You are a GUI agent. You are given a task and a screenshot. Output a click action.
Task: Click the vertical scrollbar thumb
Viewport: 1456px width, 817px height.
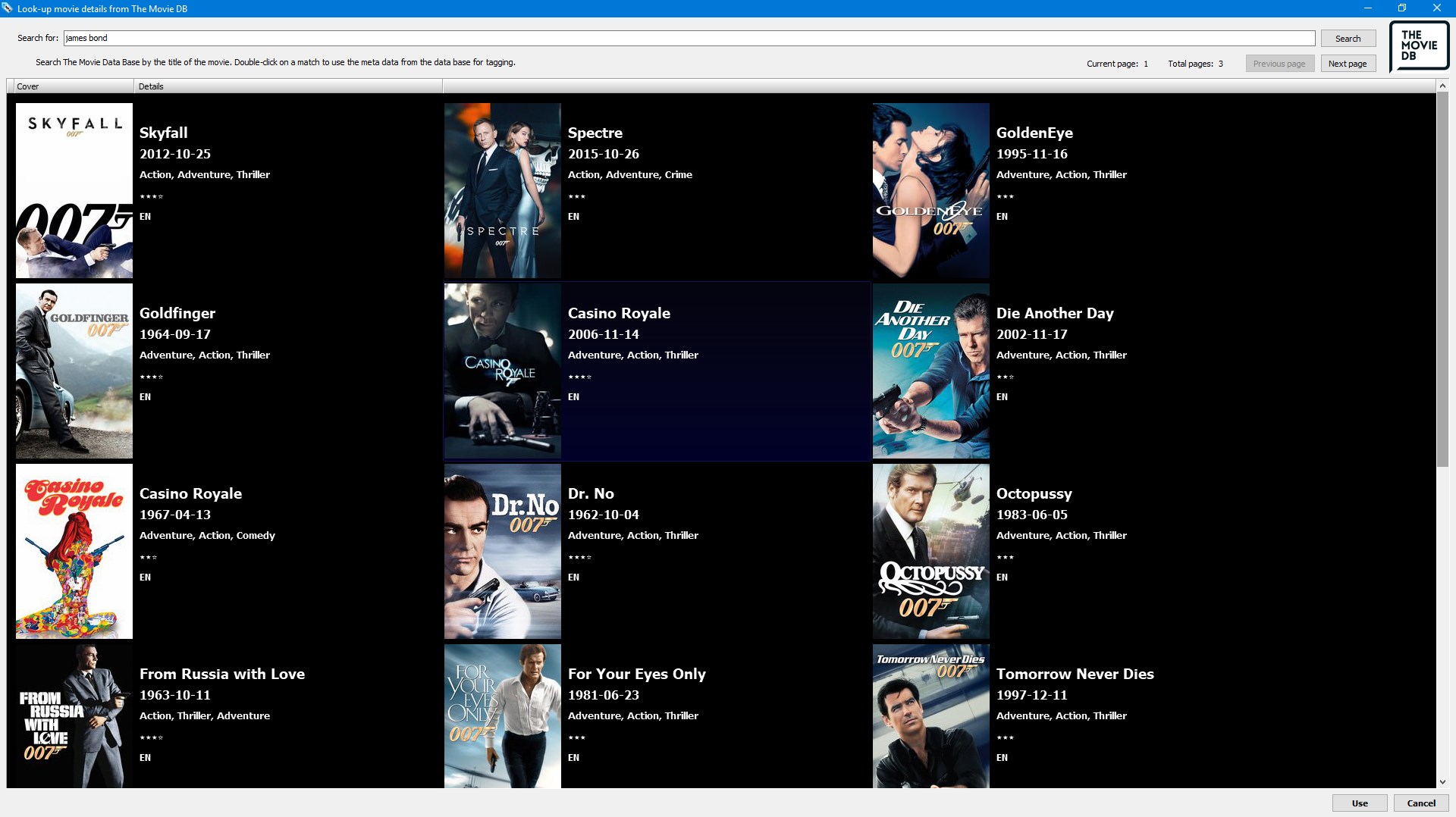(1442, 280)
